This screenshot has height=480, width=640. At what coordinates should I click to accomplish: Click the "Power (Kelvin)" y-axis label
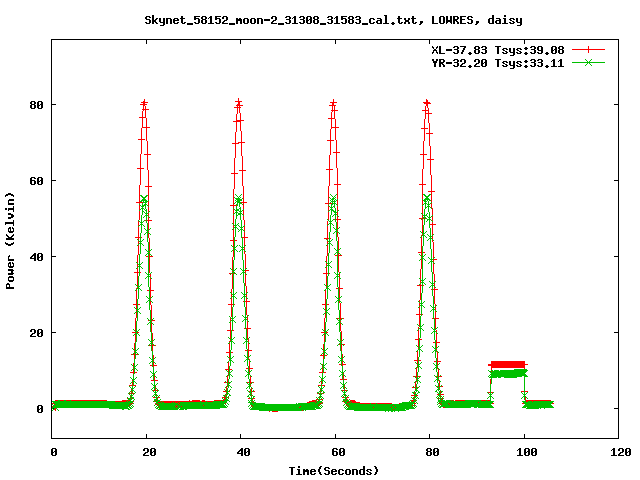tap(10, 241)
